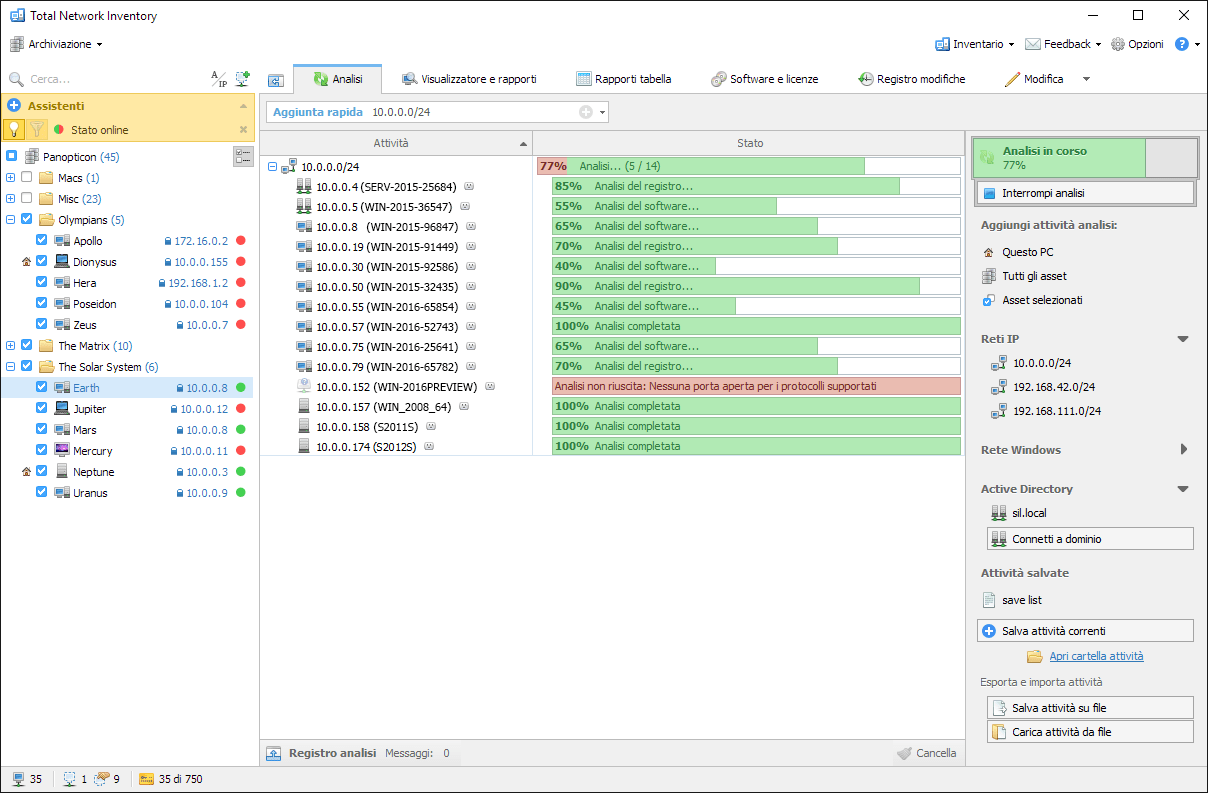Click the Cerca search field
The image size is (1208, 793).
(110, 79)
